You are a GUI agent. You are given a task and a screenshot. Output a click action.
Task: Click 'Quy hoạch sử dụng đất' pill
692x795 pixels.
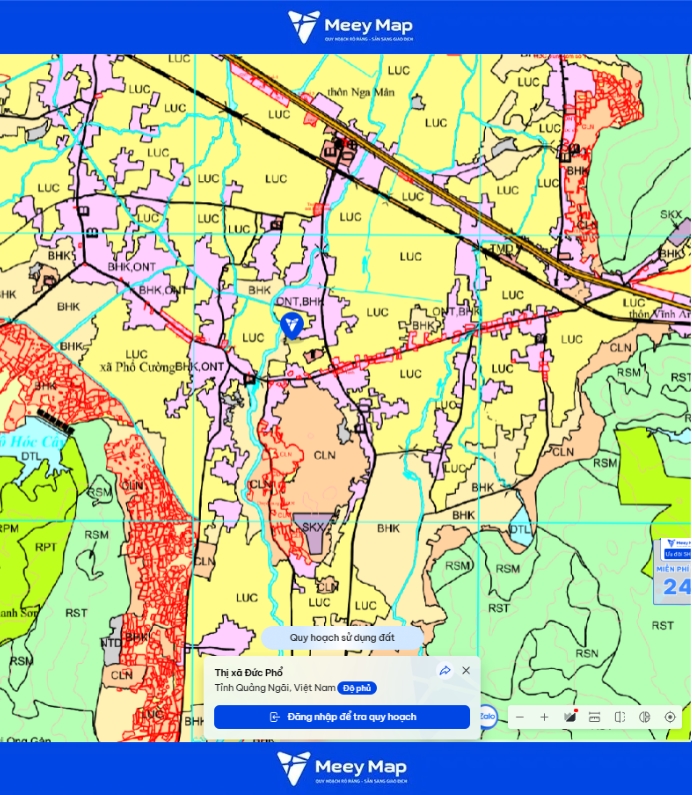(x=342, y=637)
